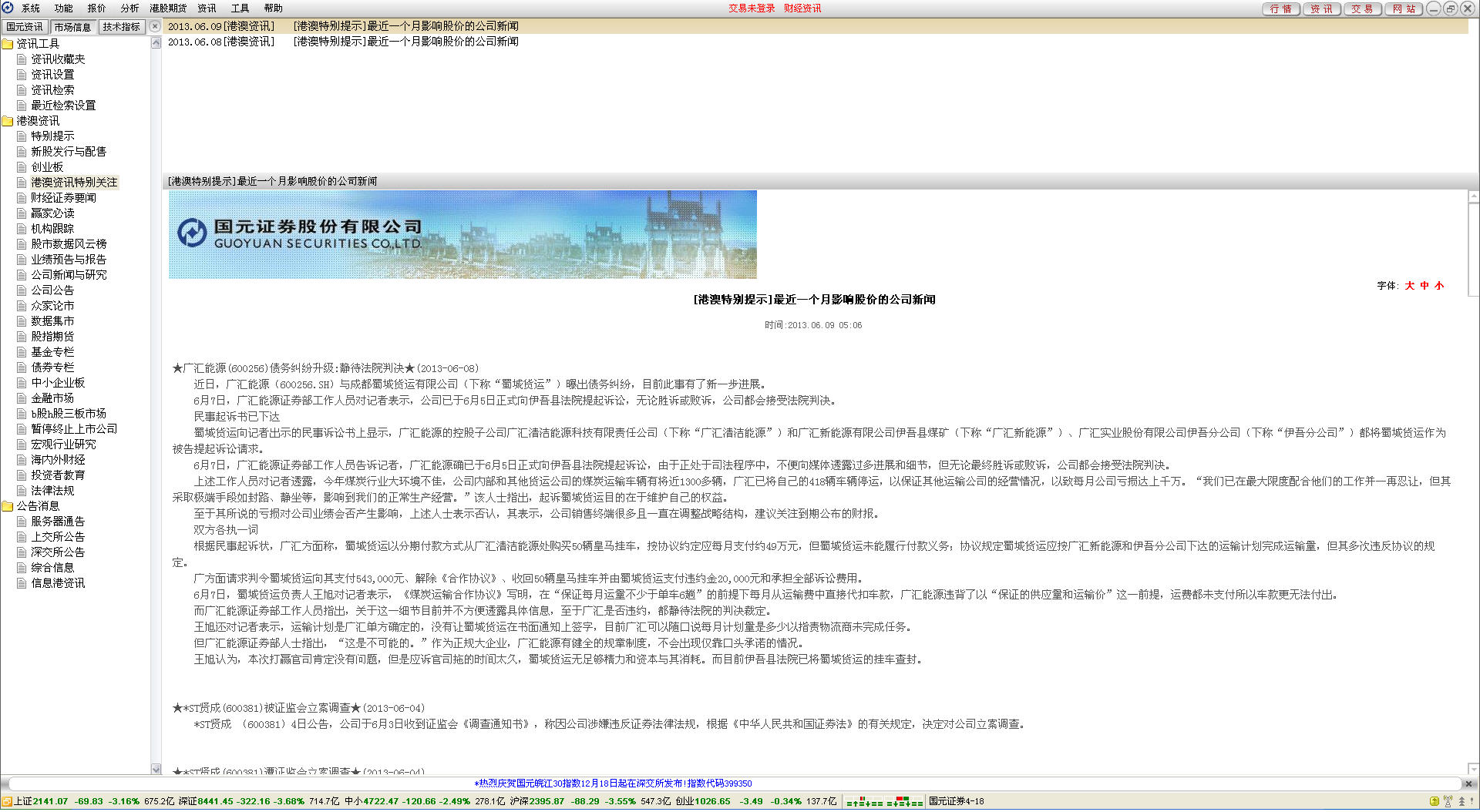Close the left sidebar panel with X icon
Screen dimensions: 1480x812
pos(155,26)
